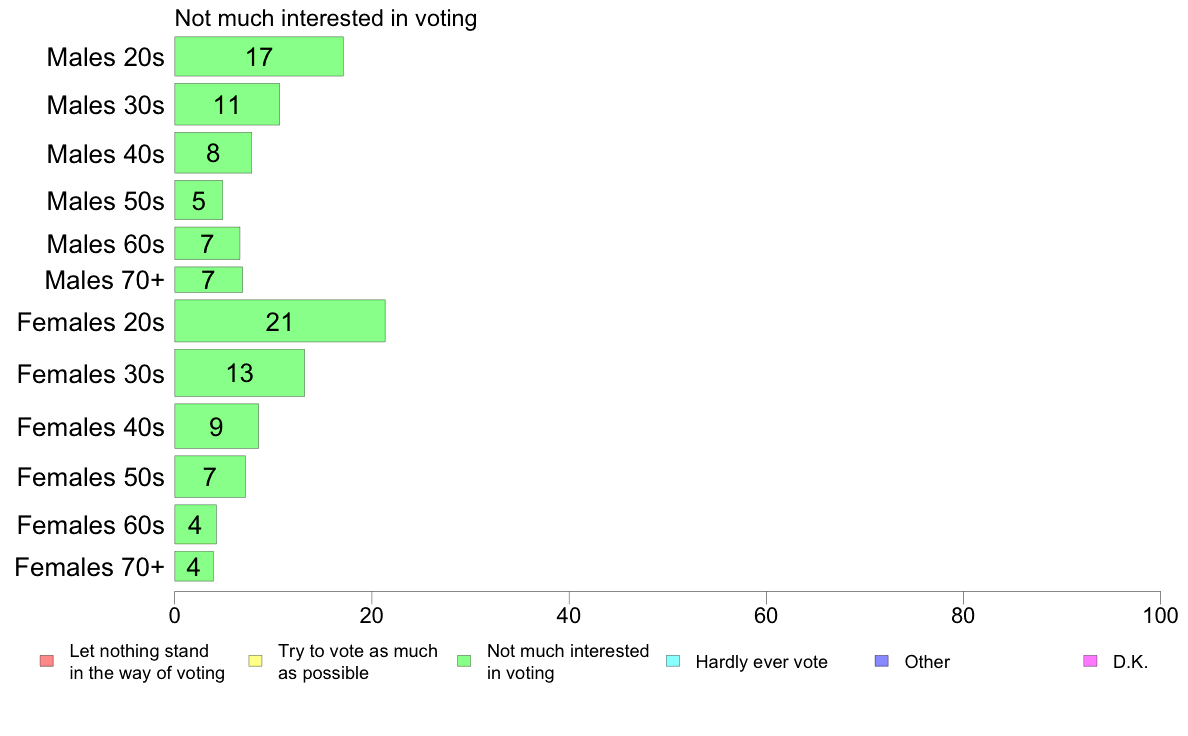Click the cyan 'Hardly ever vote' legend swatch
This screenshot has height=736, width=1188.
click(673, 661)
